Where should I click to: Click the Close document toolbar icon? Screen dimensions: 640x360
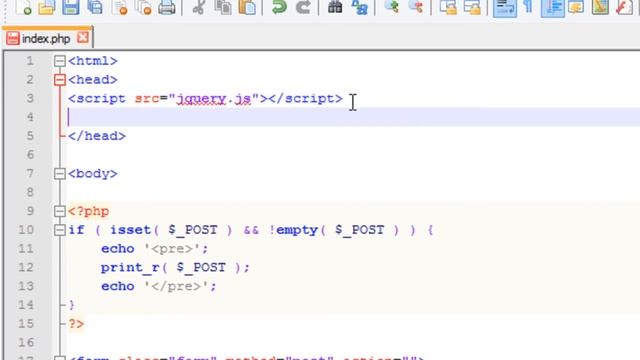click(x=119, y=7)
